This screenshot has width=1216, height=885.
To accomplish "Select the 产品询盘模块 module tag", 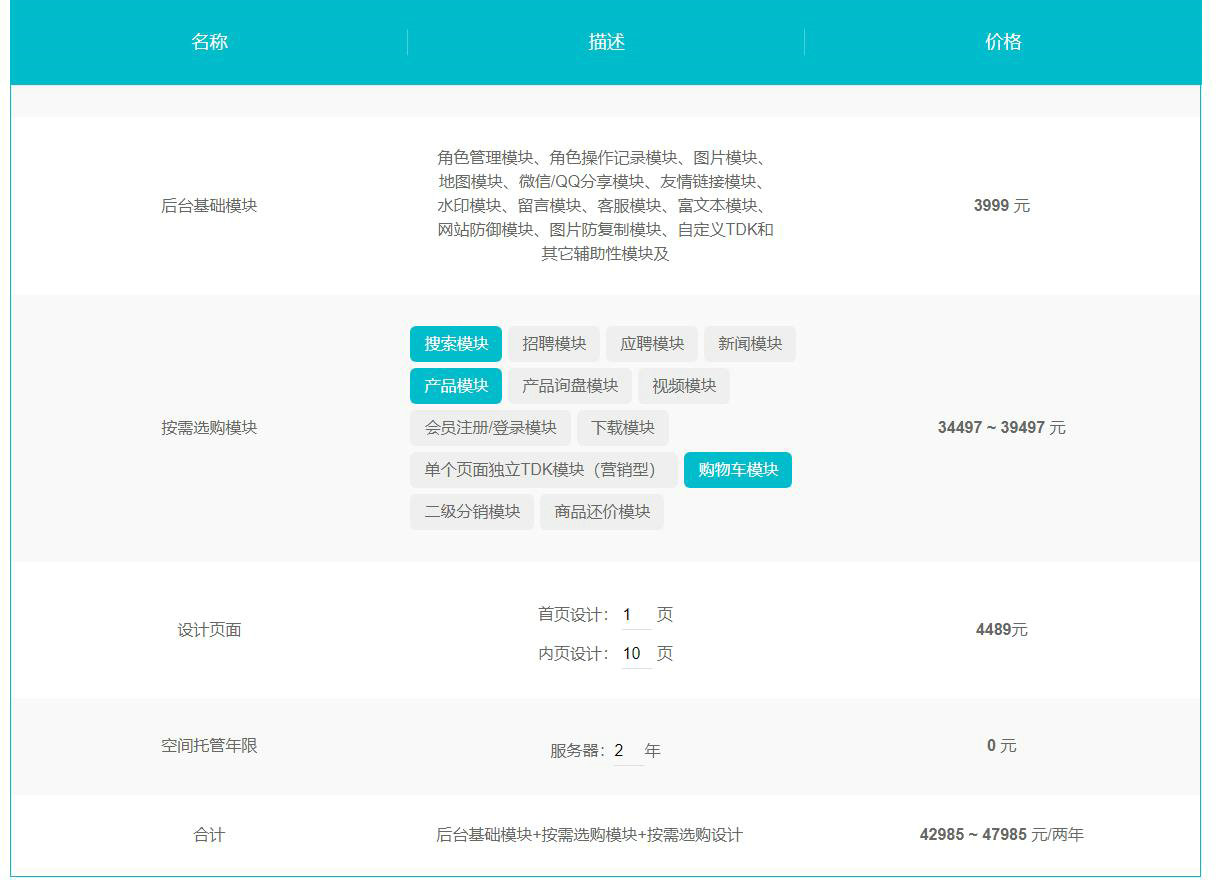I will 570,386.
